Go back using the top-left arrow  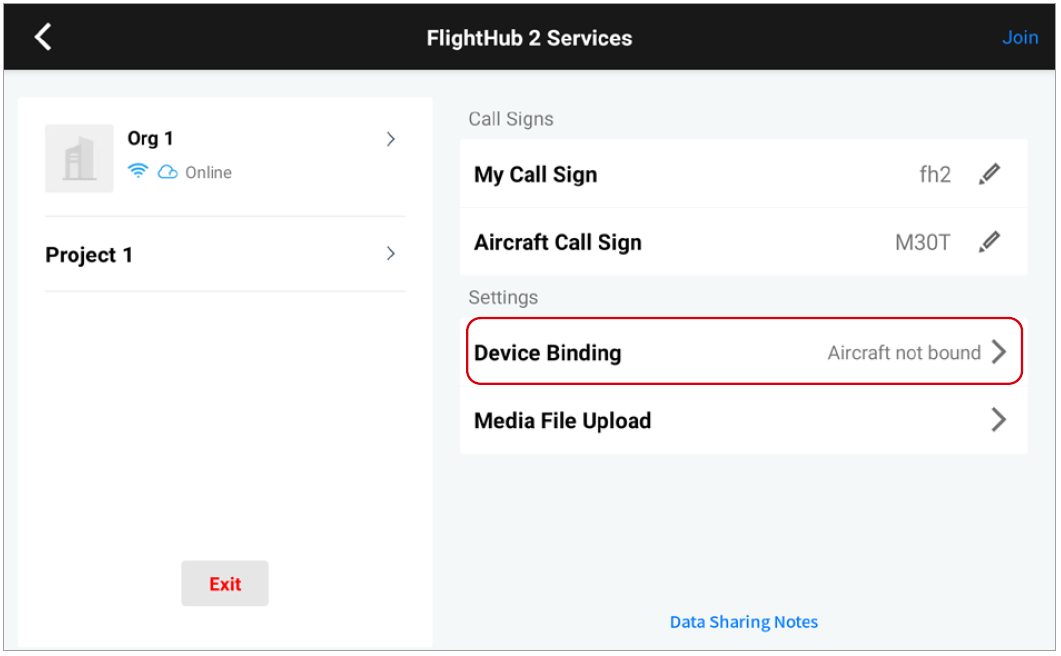[43, 38]
